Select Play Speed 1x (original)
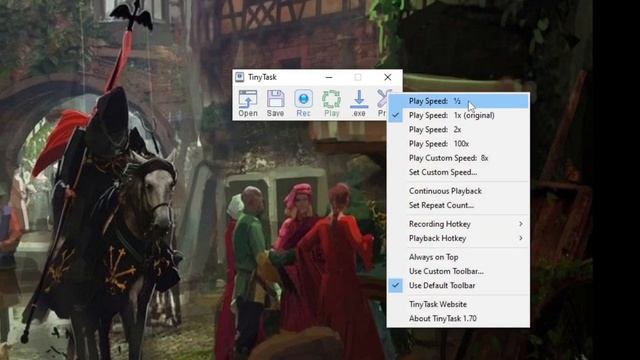Screen dimensions: 640x360 [458, 115]
